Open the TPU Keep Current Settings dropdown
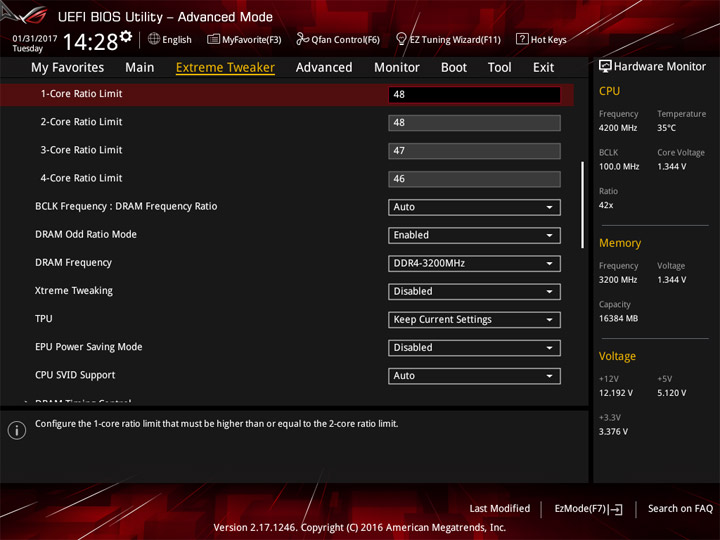This screenshot has width=720, height=540. pos(474,320)
